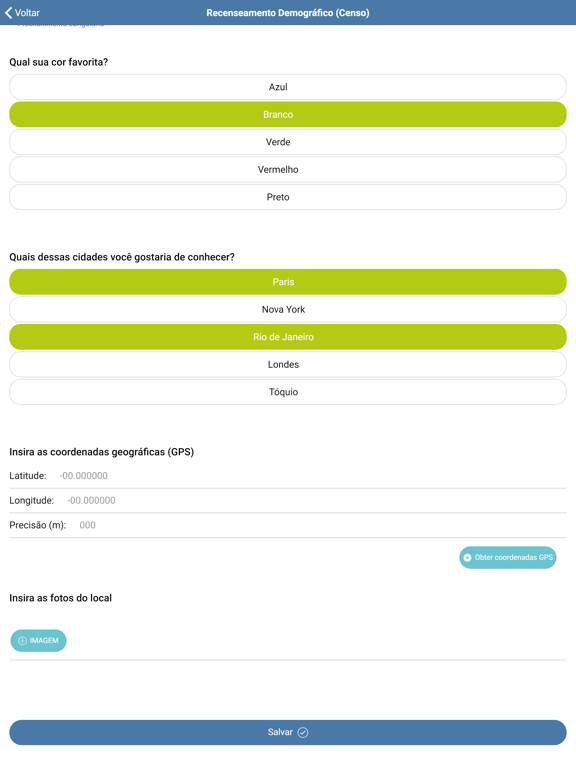
Task: Go back using the Voltar link
Action: point(22,13)
